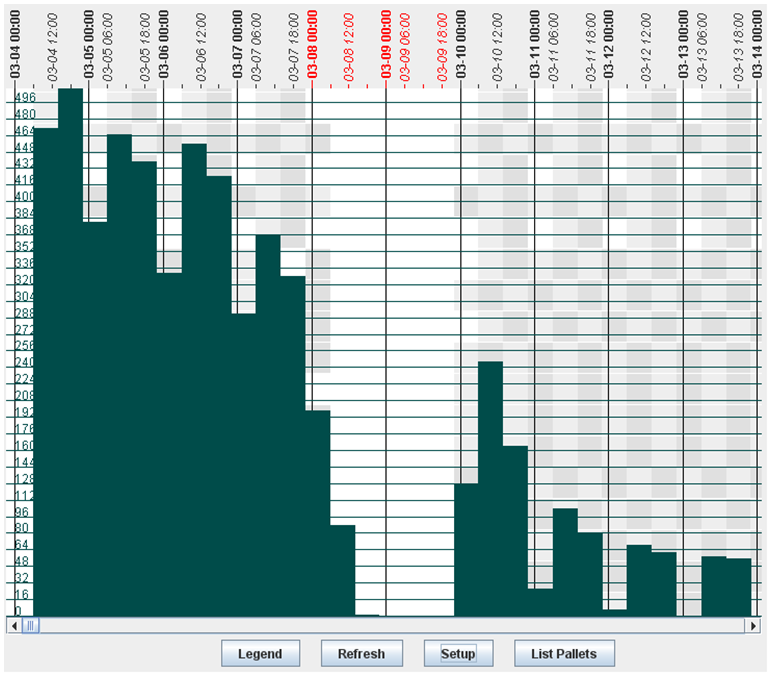Click the 96 y-axis value
Screen dimensions: 773x677
(22, 512)
